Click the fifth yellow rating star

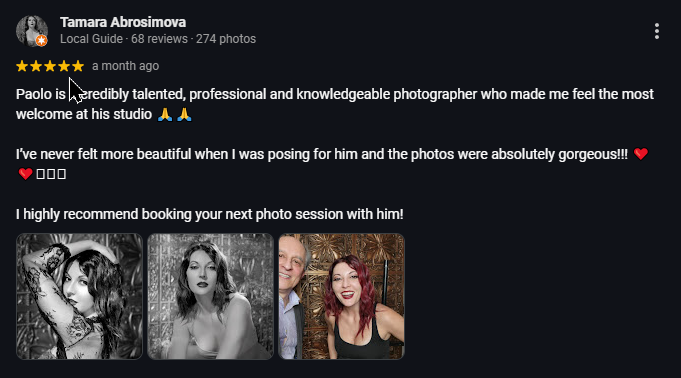(78, 66)
